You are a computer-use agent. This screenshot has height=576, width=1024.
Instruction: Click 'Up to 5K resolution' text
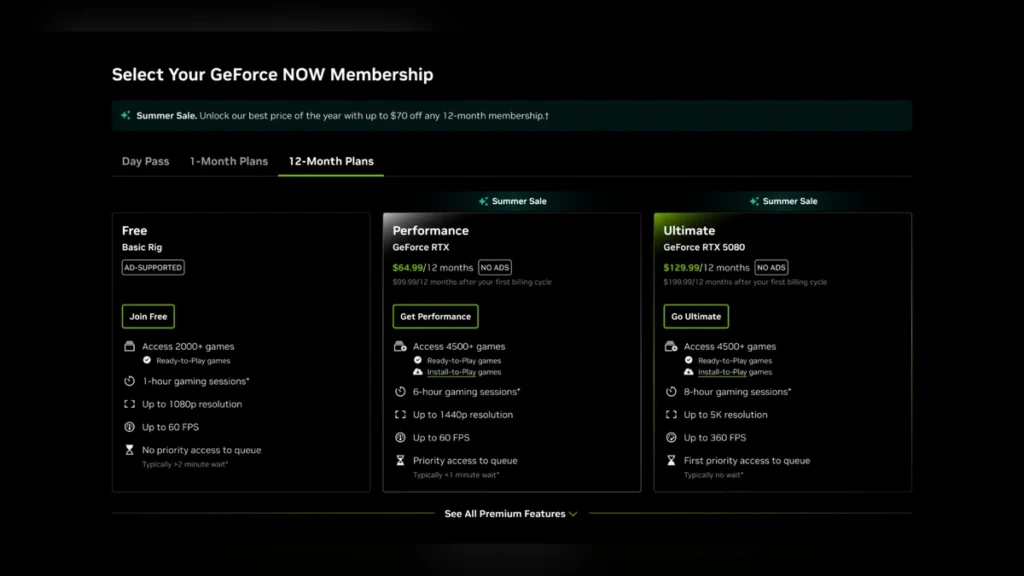(x=725, y=415)
